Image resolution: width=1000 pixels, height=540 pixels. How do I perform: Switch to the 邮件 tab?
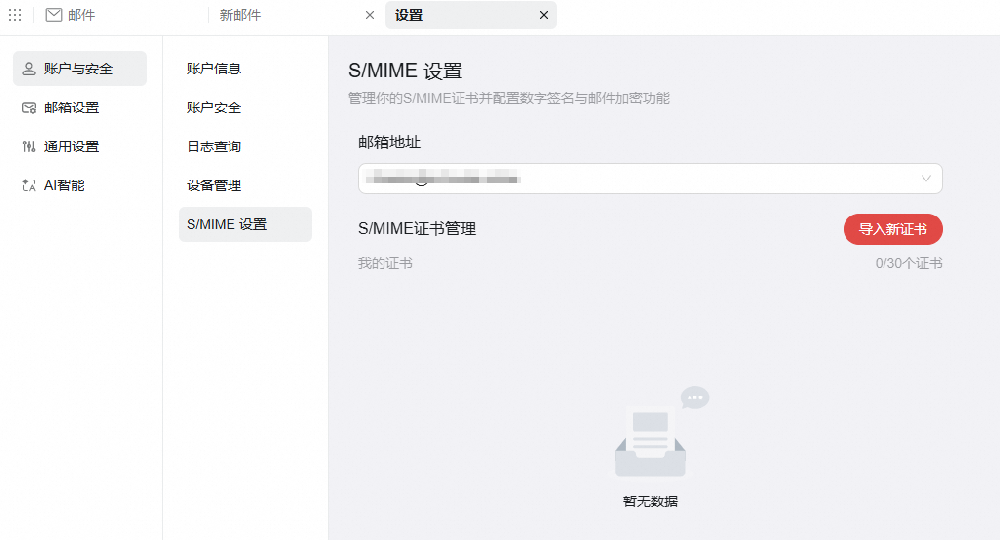click(x=82, y=15)
